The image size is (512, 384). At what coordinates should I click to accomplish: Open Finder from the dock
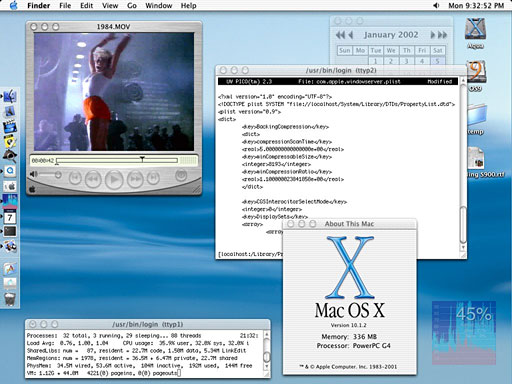pyautogui.click(x=10, y=96)
